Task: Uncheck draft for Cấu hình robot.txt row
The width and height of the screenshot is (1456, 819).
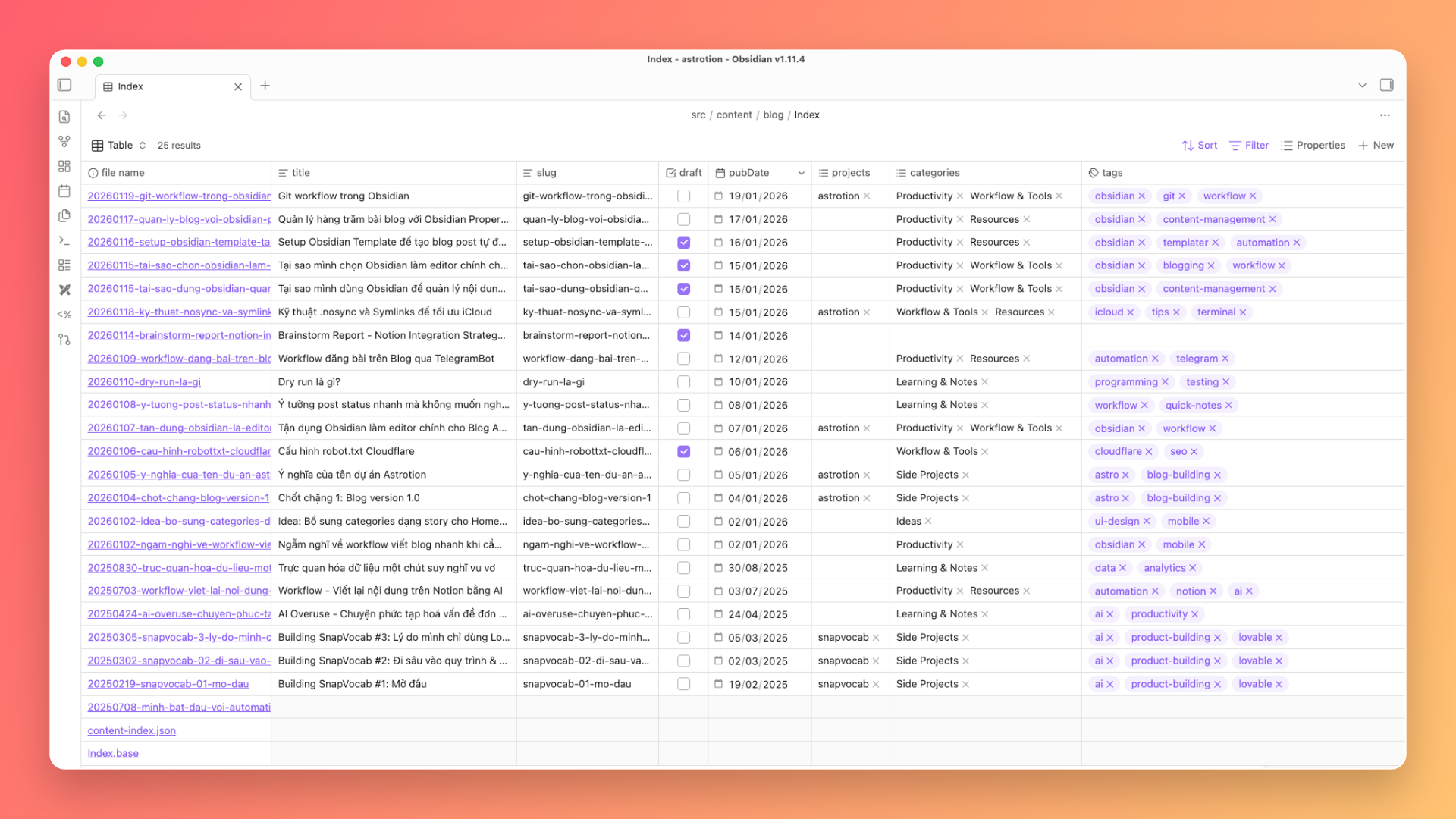Action: 683,452
